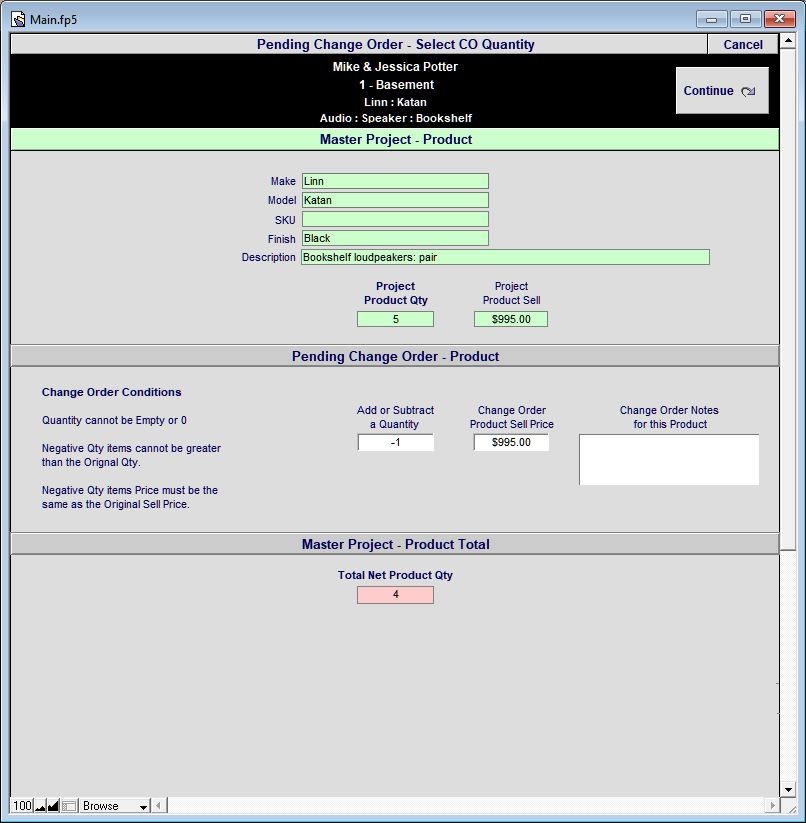
Task: Click the Change Order Product Sell Price field
Action: point(511,442)
